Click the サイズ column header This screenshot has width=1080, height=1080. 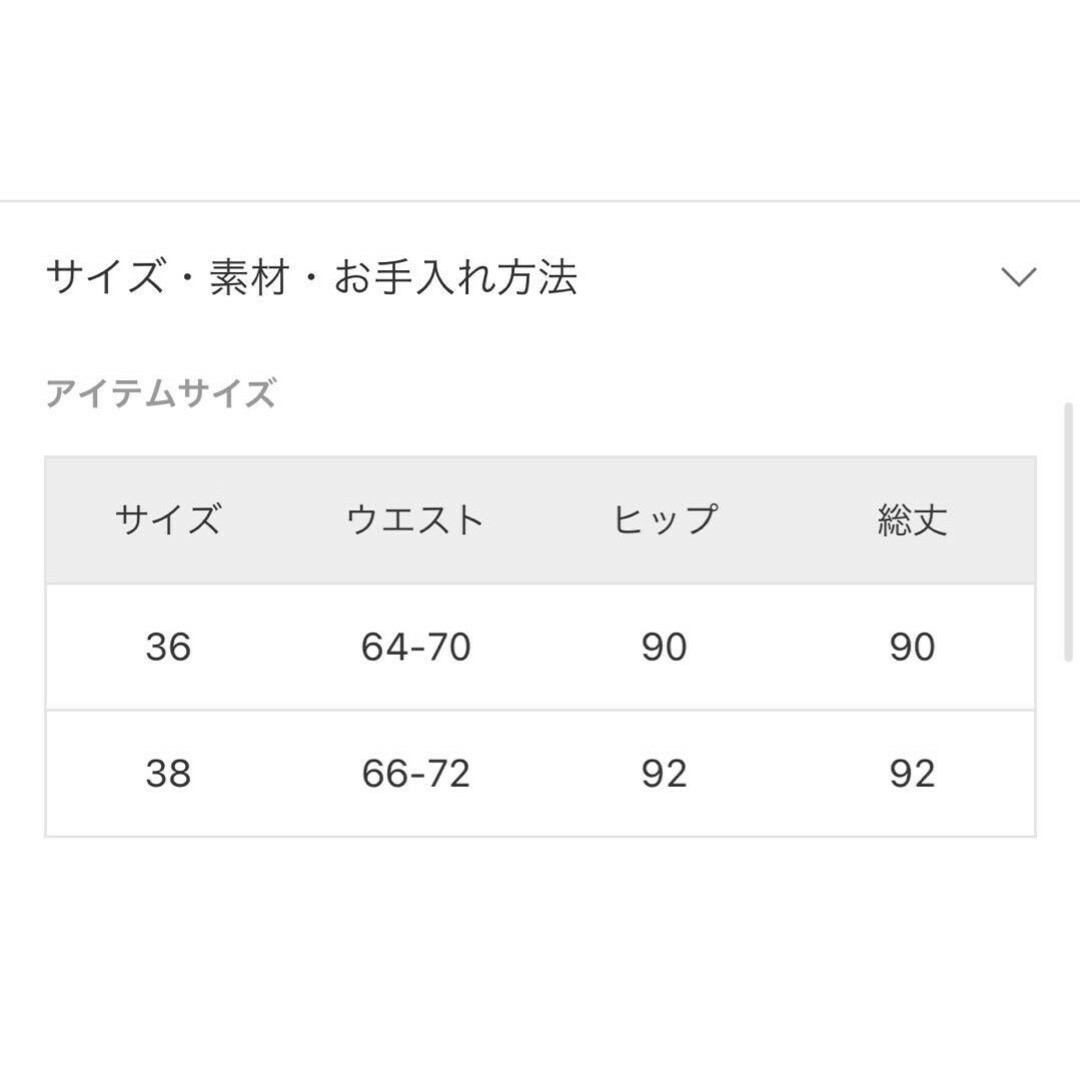168,519
